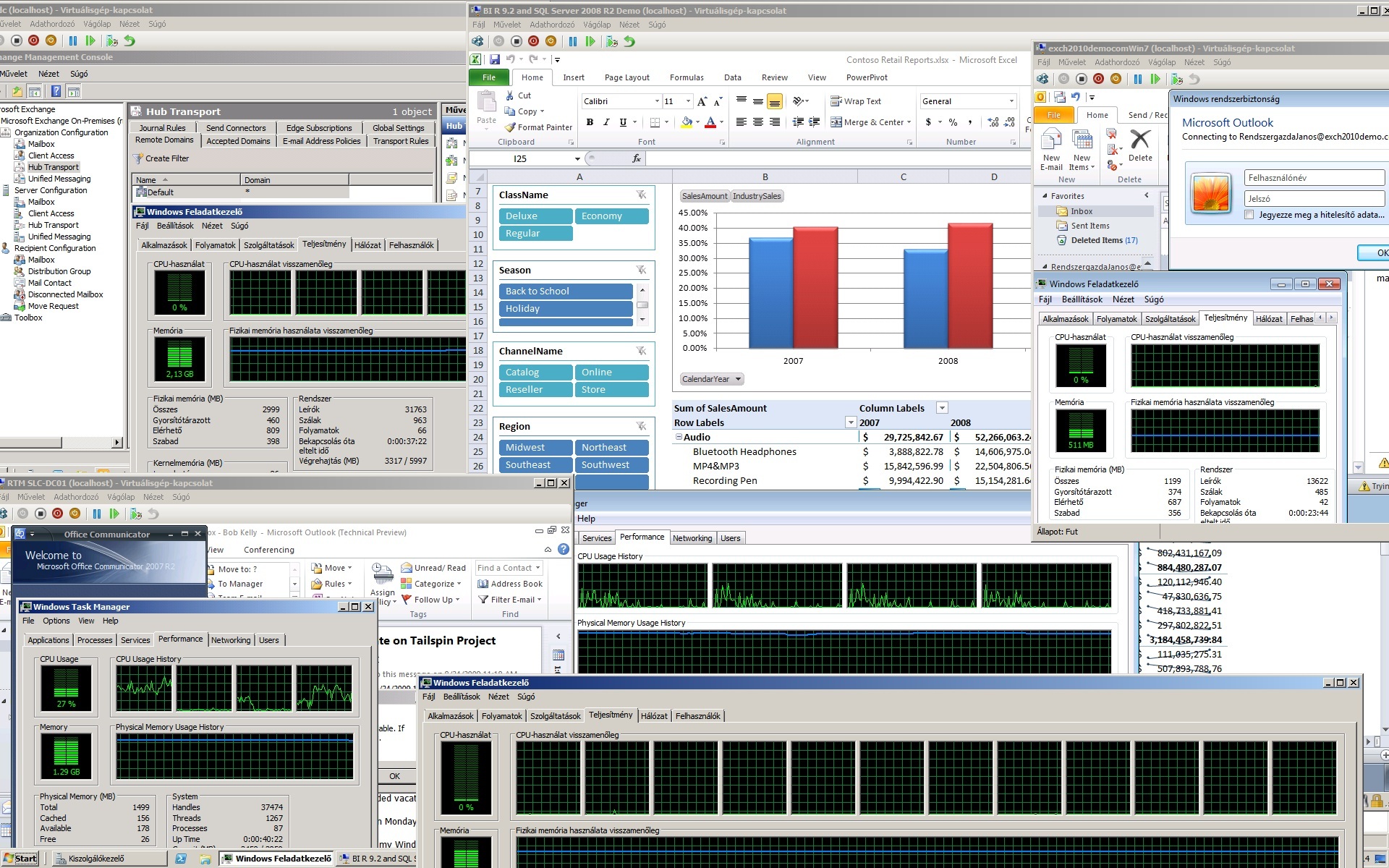Toggle the Holiday season slicer item
Image resolution: width=1389 pixels, height=868 pixels.
coord(566,308)
